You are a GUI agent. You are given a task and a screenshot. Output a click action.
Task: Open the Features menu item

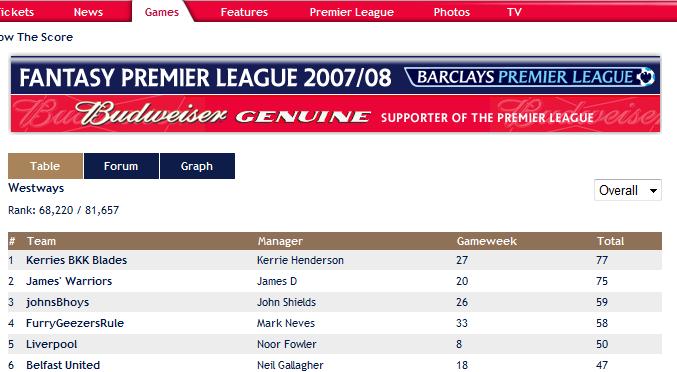coord(244,12)
